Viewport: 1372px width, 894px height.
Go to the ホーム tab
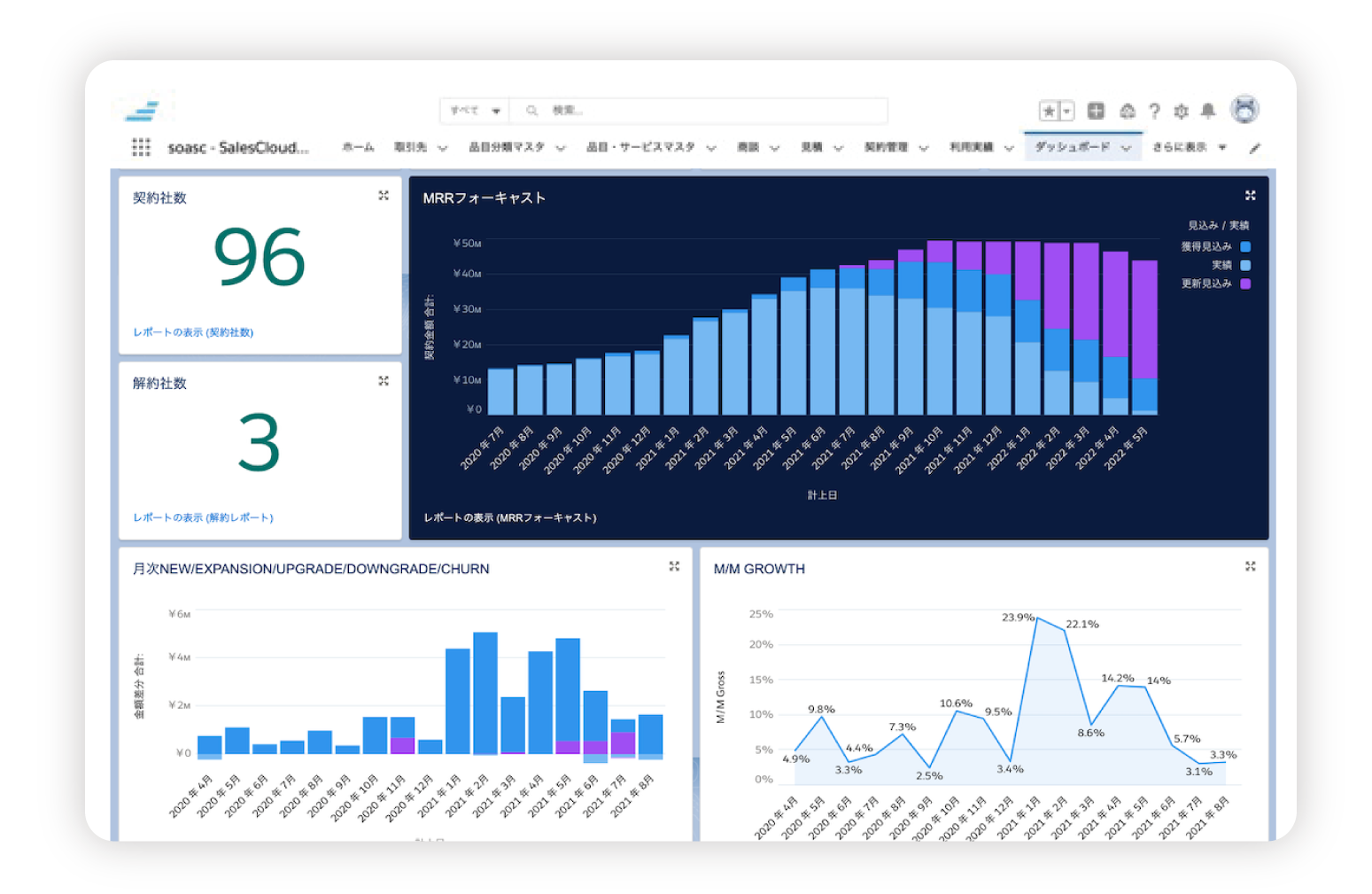358,147
